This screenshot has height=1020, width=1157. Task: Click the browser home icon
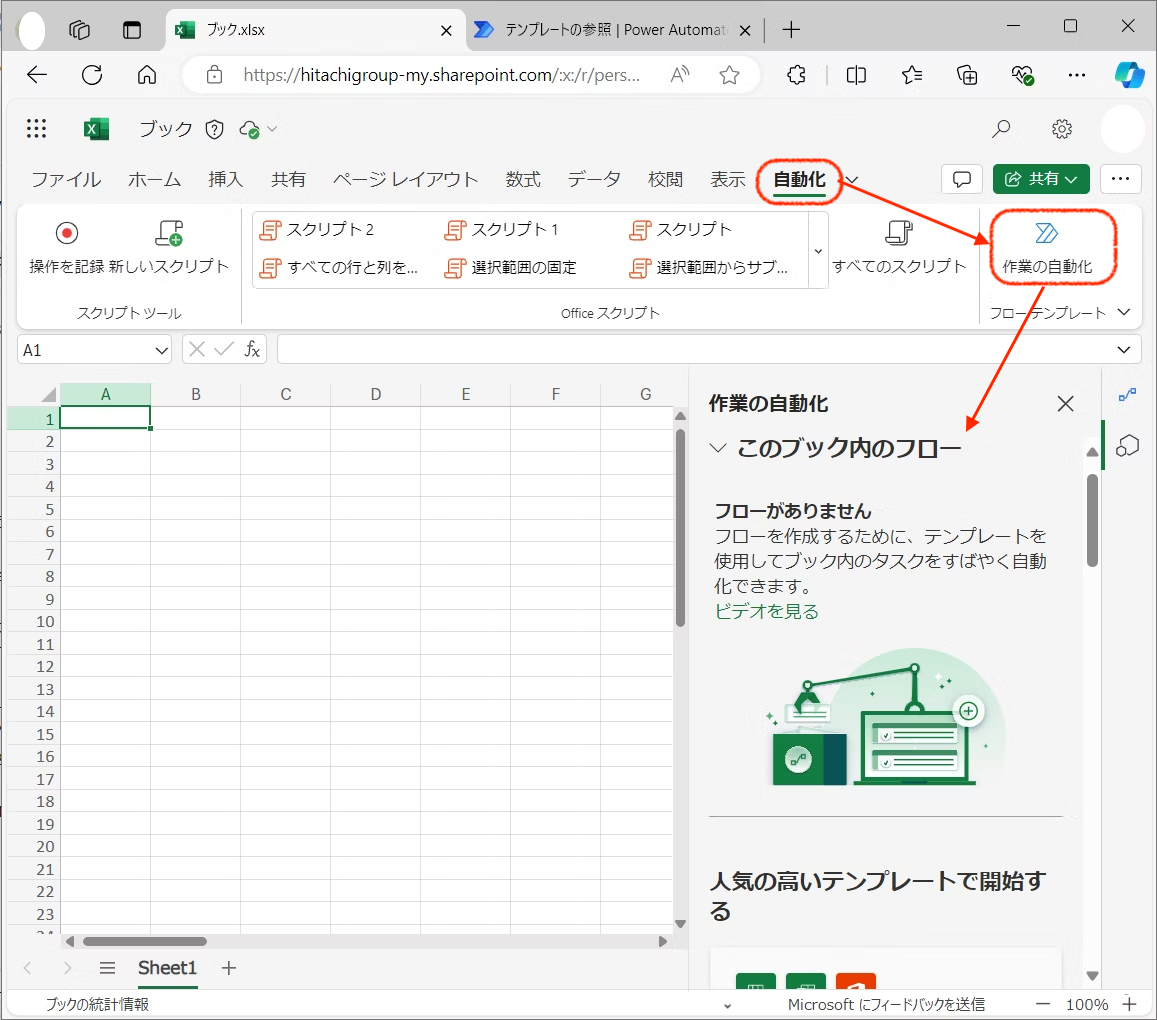coord(147,75)
